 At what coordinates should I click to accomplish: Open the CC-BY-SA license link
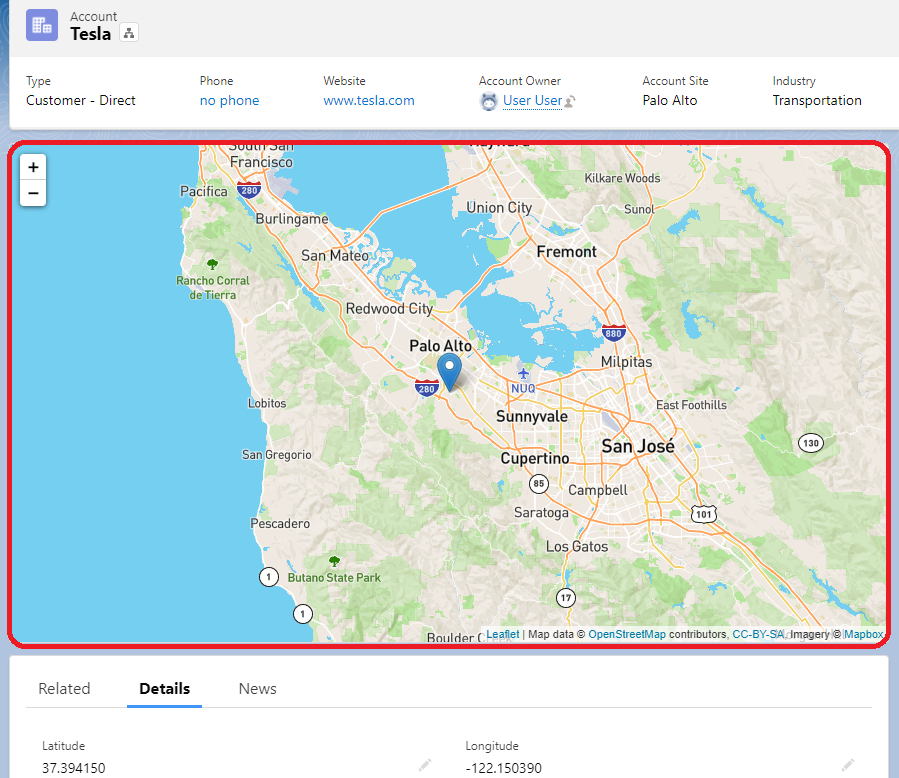coord(758,634)
